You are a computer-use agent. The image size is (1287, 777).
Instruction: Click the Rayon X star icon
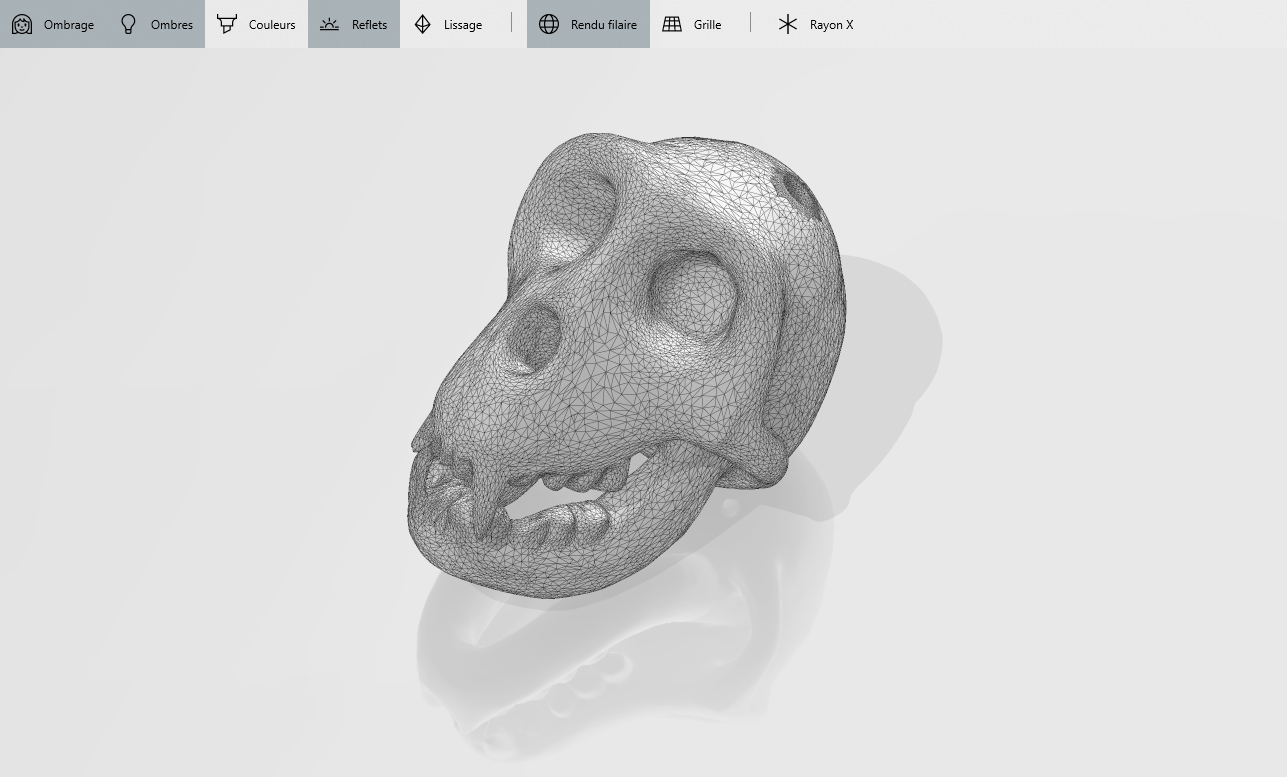pyautogui.click(x=788, y=24)
